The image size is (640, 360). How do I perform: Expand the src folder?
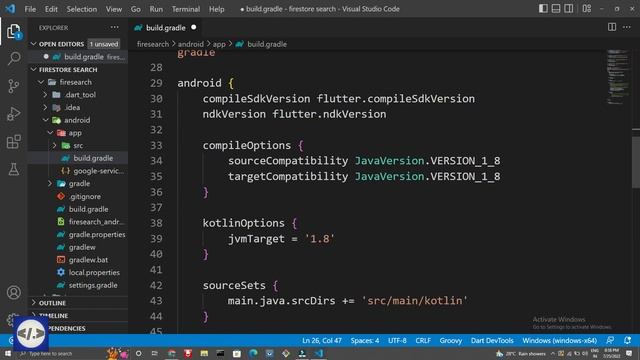click(x=54, y=145)
